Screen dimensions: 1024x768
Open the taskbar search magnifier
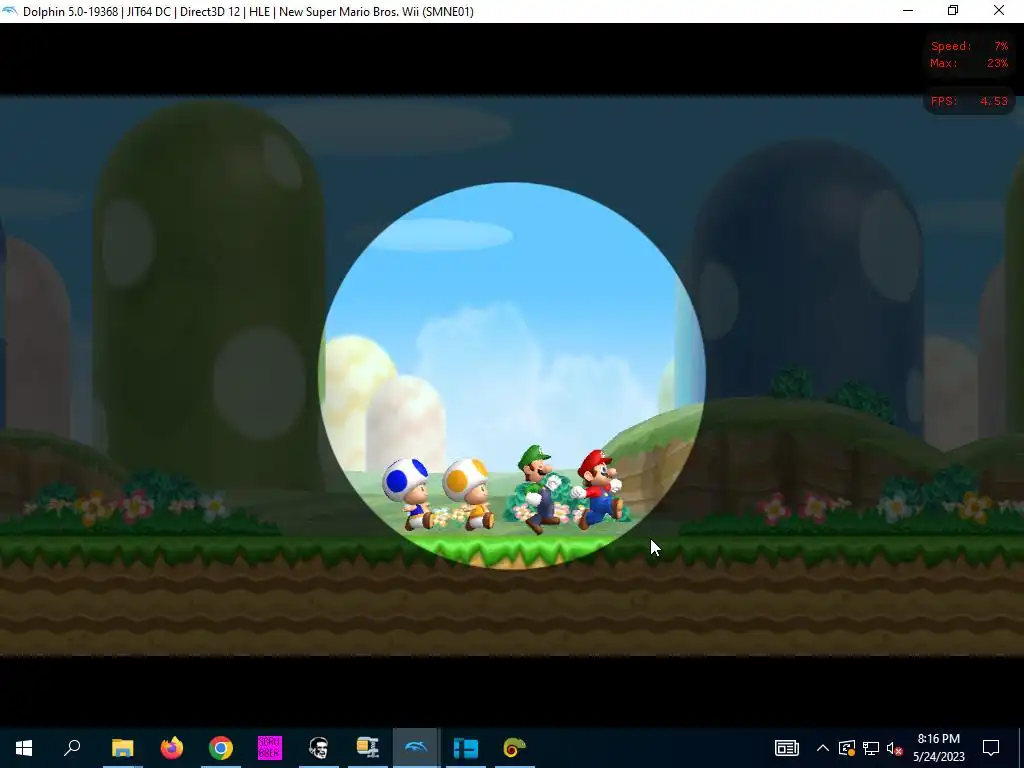[72, 748]
